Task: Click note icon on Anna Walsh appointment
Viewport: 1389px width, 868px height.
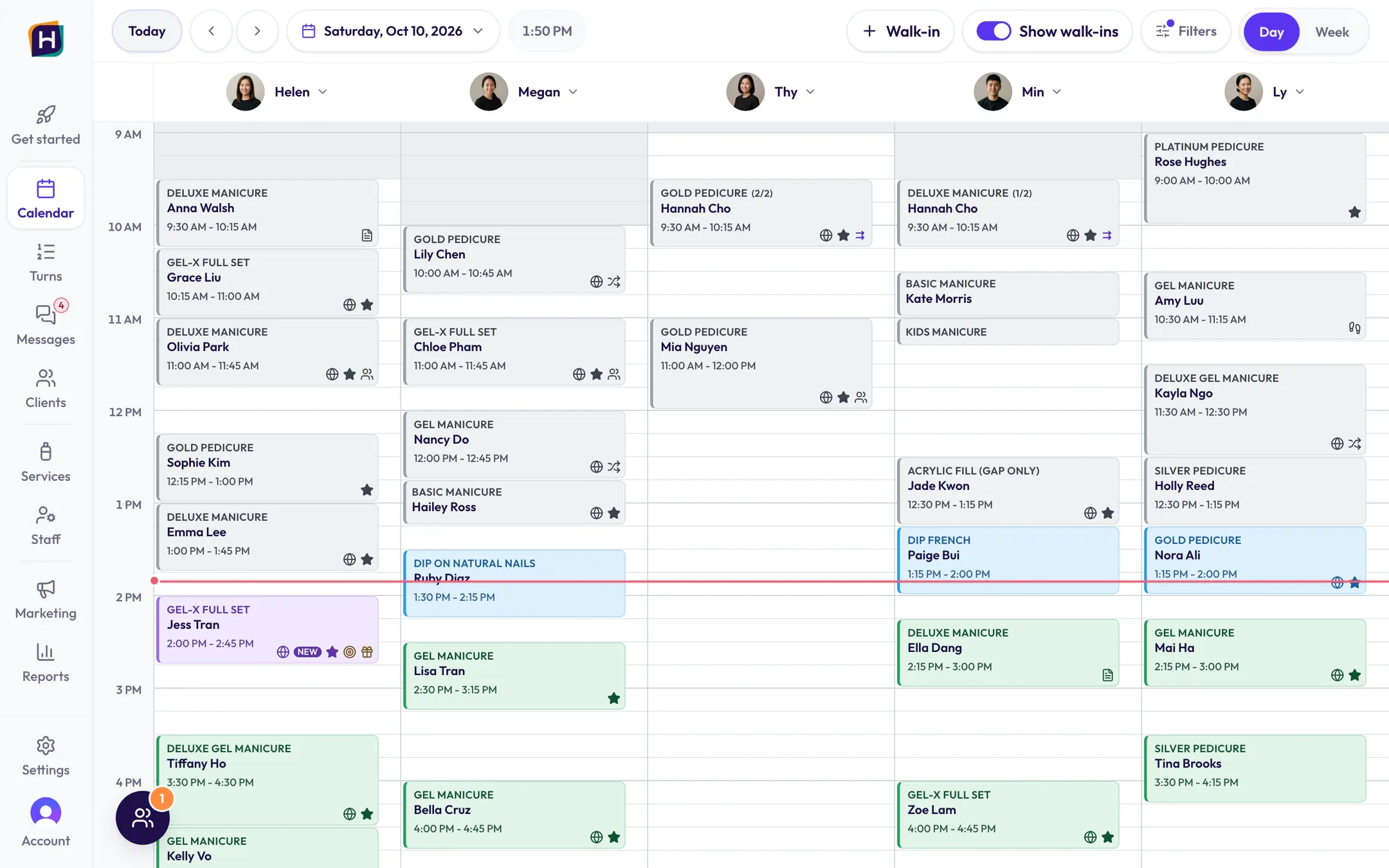Action: coord(367,235)
